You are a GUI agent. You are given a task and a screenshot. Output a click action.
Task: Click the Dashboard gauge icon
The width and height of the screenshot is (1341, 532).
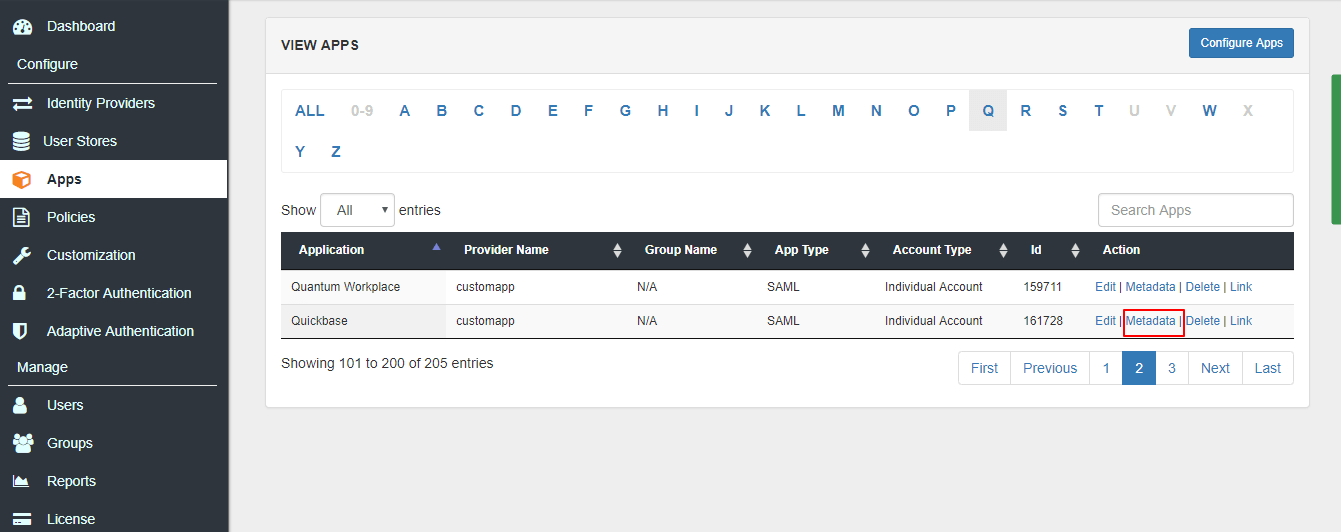point(22,27)
